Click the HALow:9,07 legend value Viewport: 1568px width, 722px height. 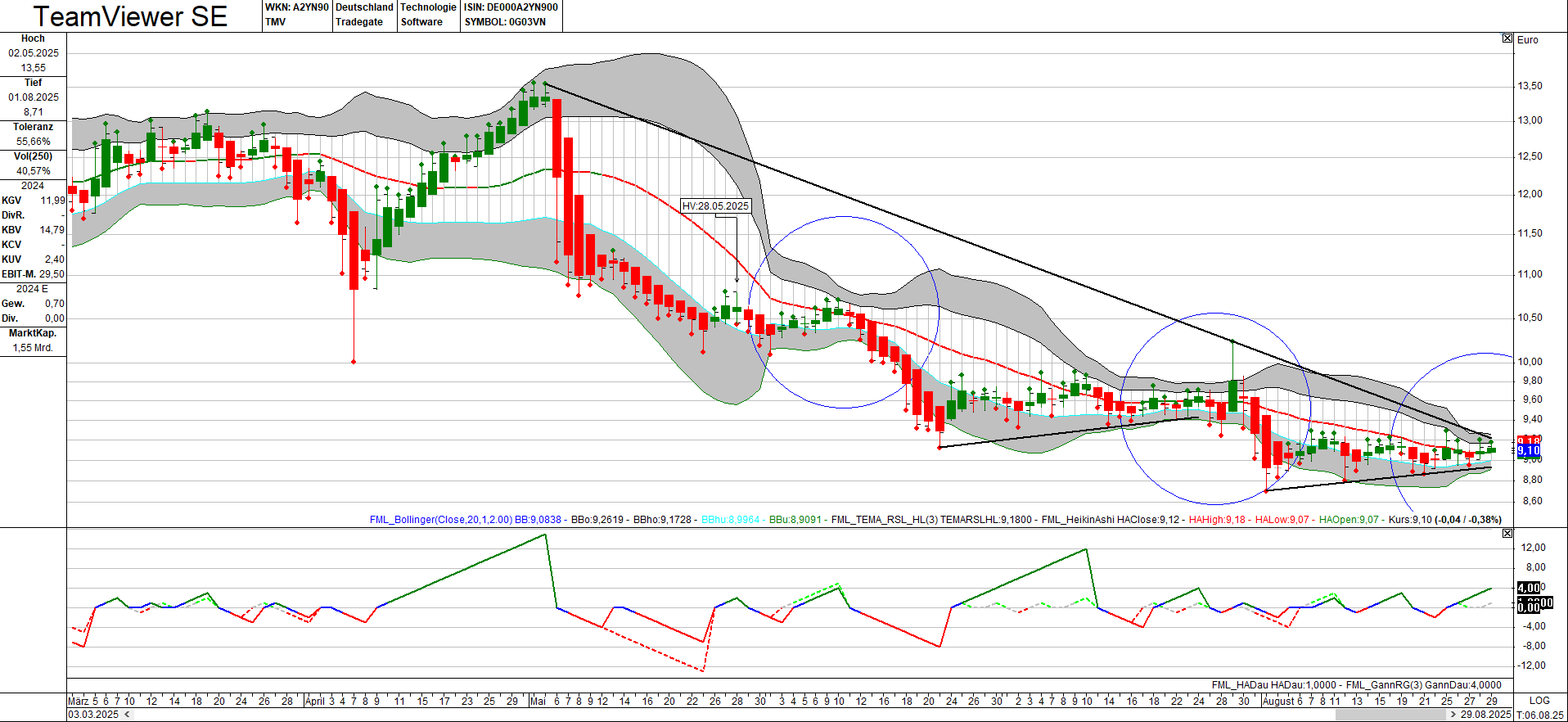pos(1282,520)
